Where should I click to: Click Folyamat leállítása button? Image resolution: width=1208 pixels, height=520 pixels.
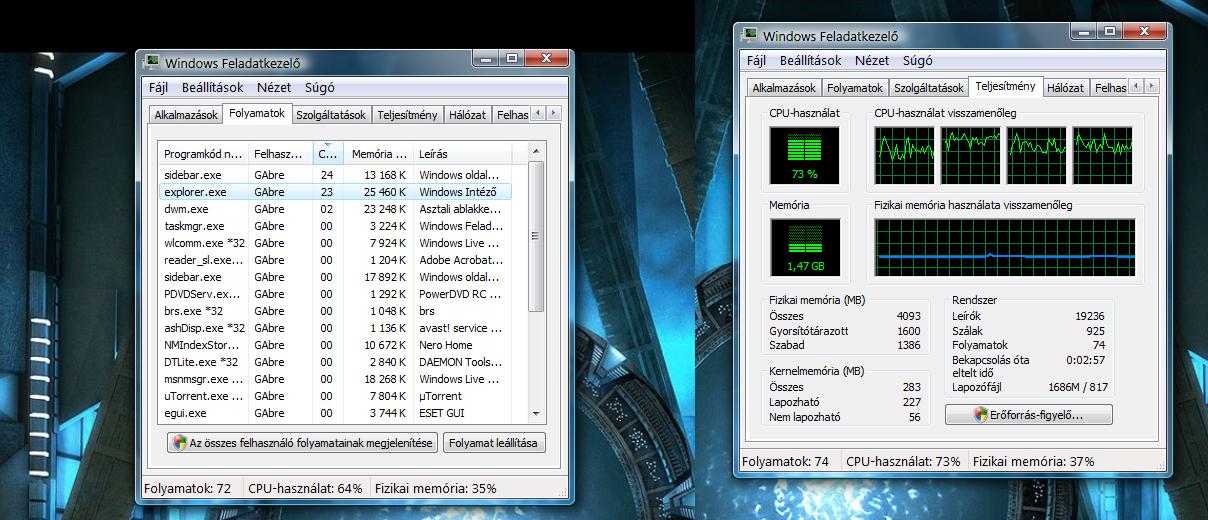(x=495, y=443)
